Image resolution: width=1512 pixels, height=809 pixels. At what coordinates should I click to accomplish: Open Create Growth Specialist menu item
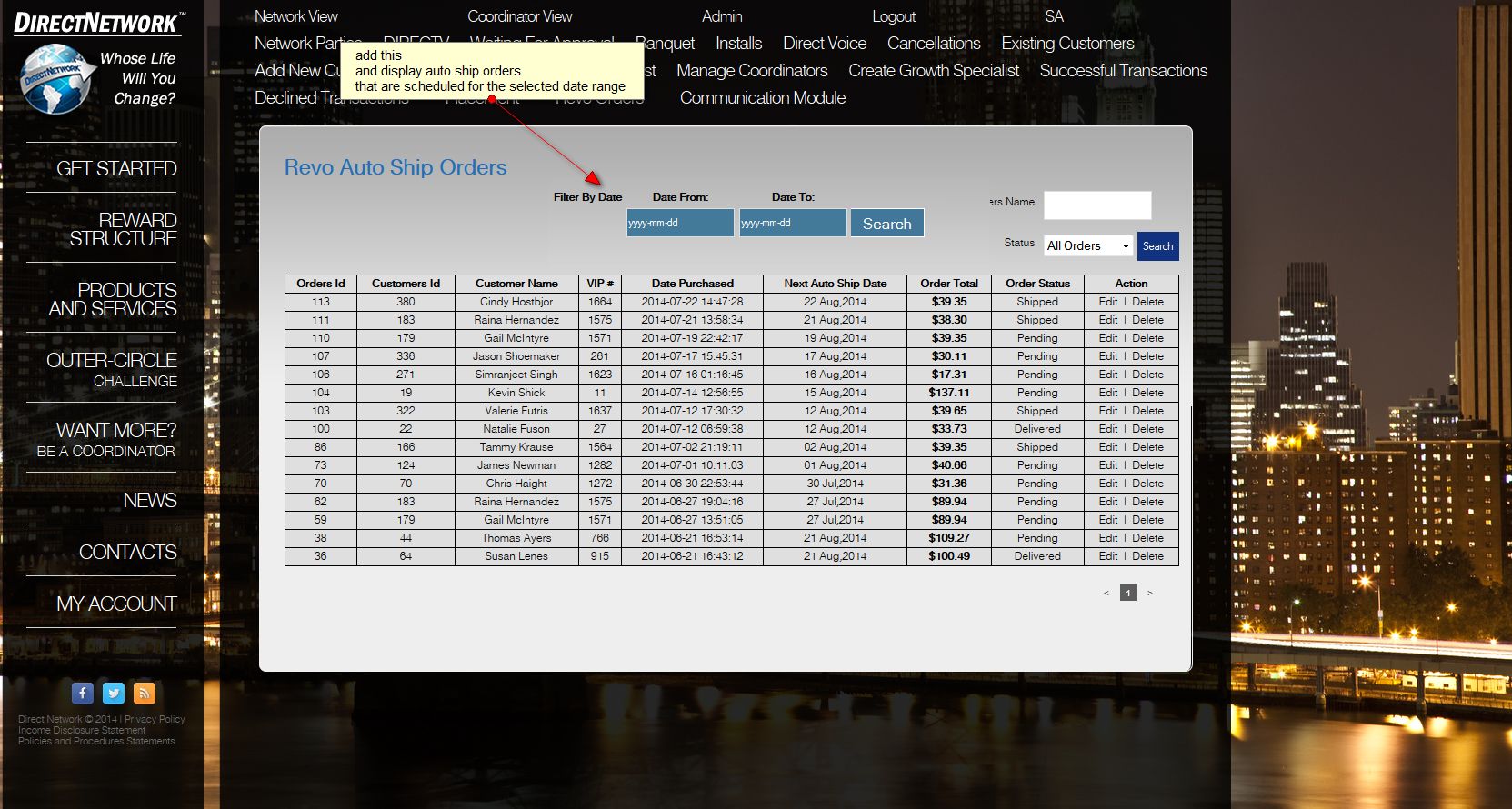934,71
